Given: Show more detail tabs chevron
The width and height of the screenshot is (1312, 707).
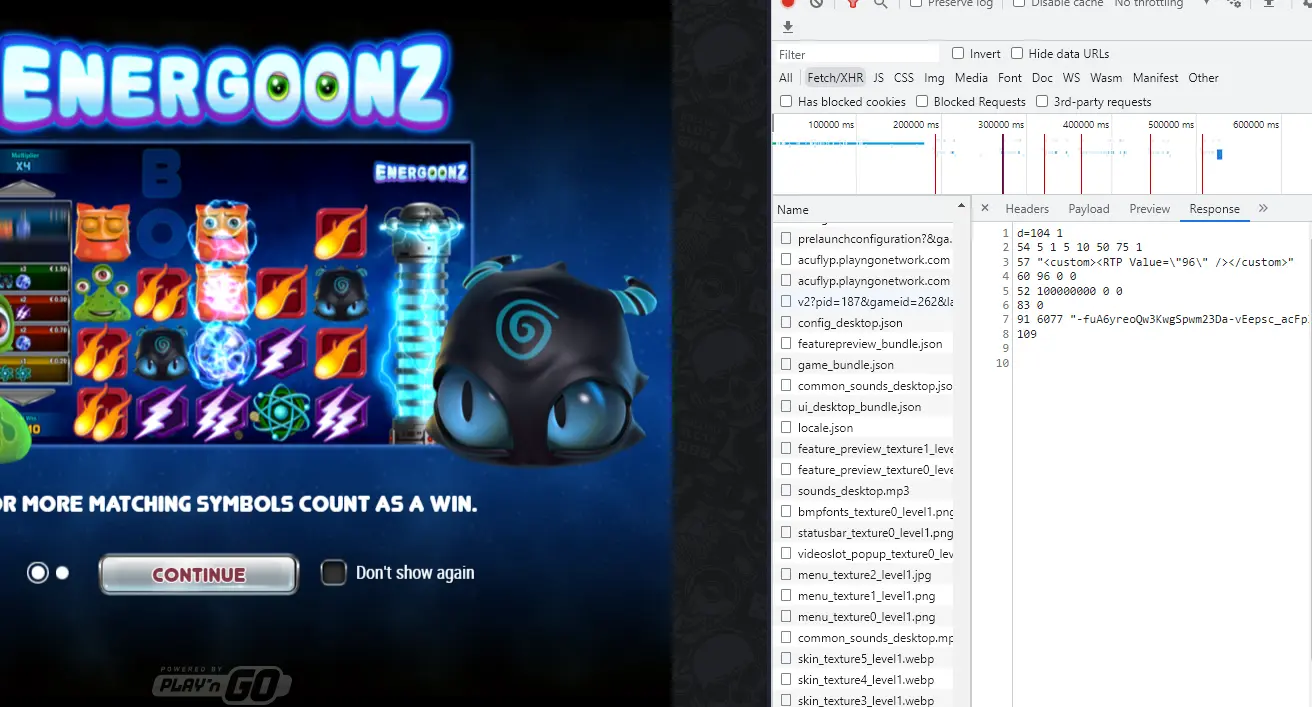Looking at the screenshot, I should pyautogui.click(x=1263, y=208).
